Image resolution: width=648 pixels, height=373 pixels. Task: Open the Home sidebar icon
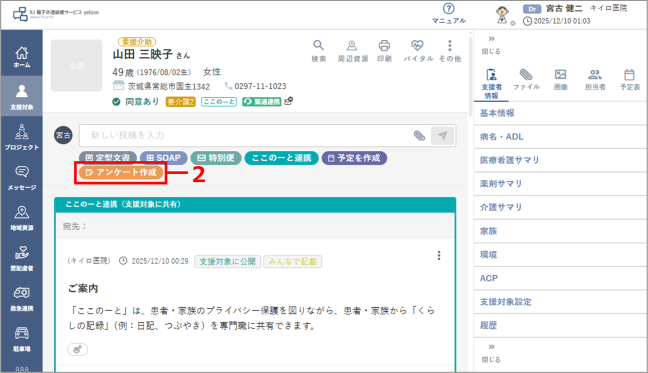pos(21,57)
